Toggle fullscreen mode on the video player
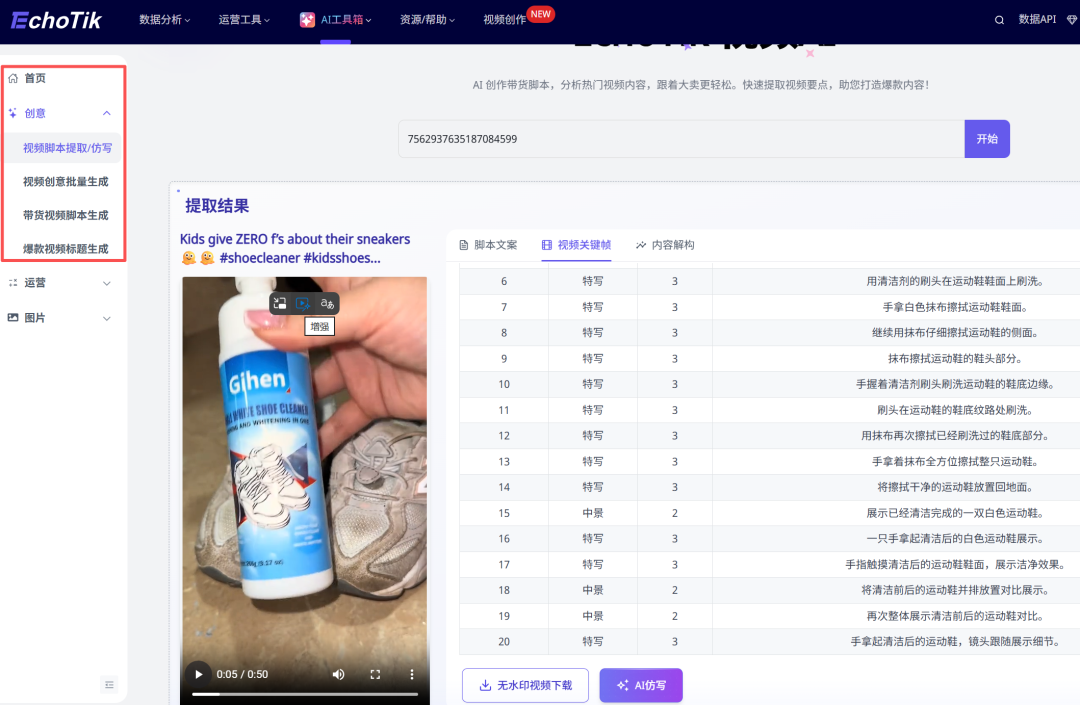Screen dimensions: 1080x705 pos(375,674)
